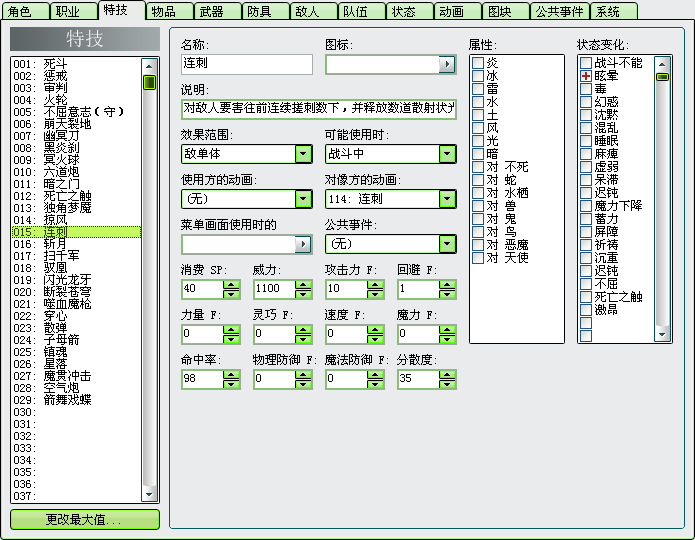Select skill 016: 斩月
This screenshot has width=695, height=540.
(76, 244)
